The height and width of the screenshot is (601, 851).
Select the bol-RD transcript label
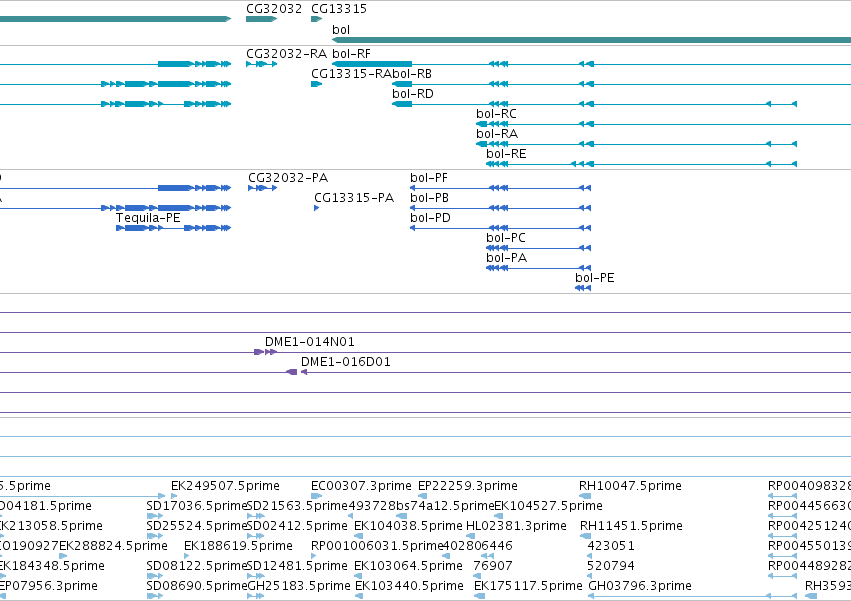click(x=413, y=94)
